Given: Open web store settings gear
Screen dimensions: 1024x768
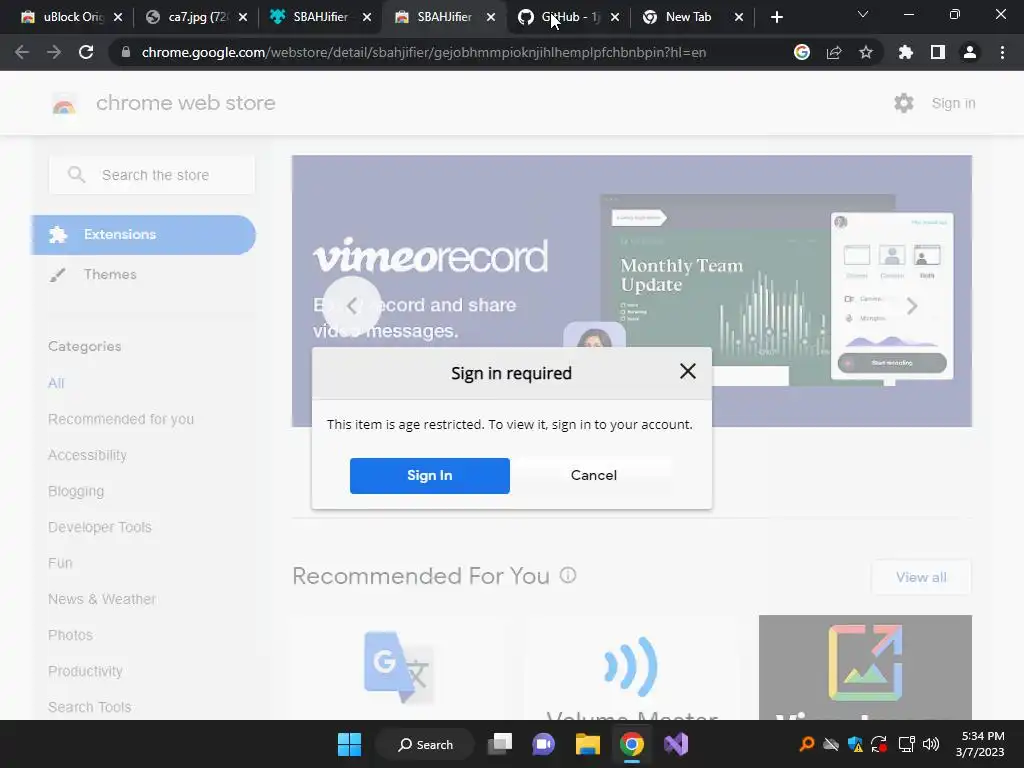Looking at the screenshot, I should 904,103.
